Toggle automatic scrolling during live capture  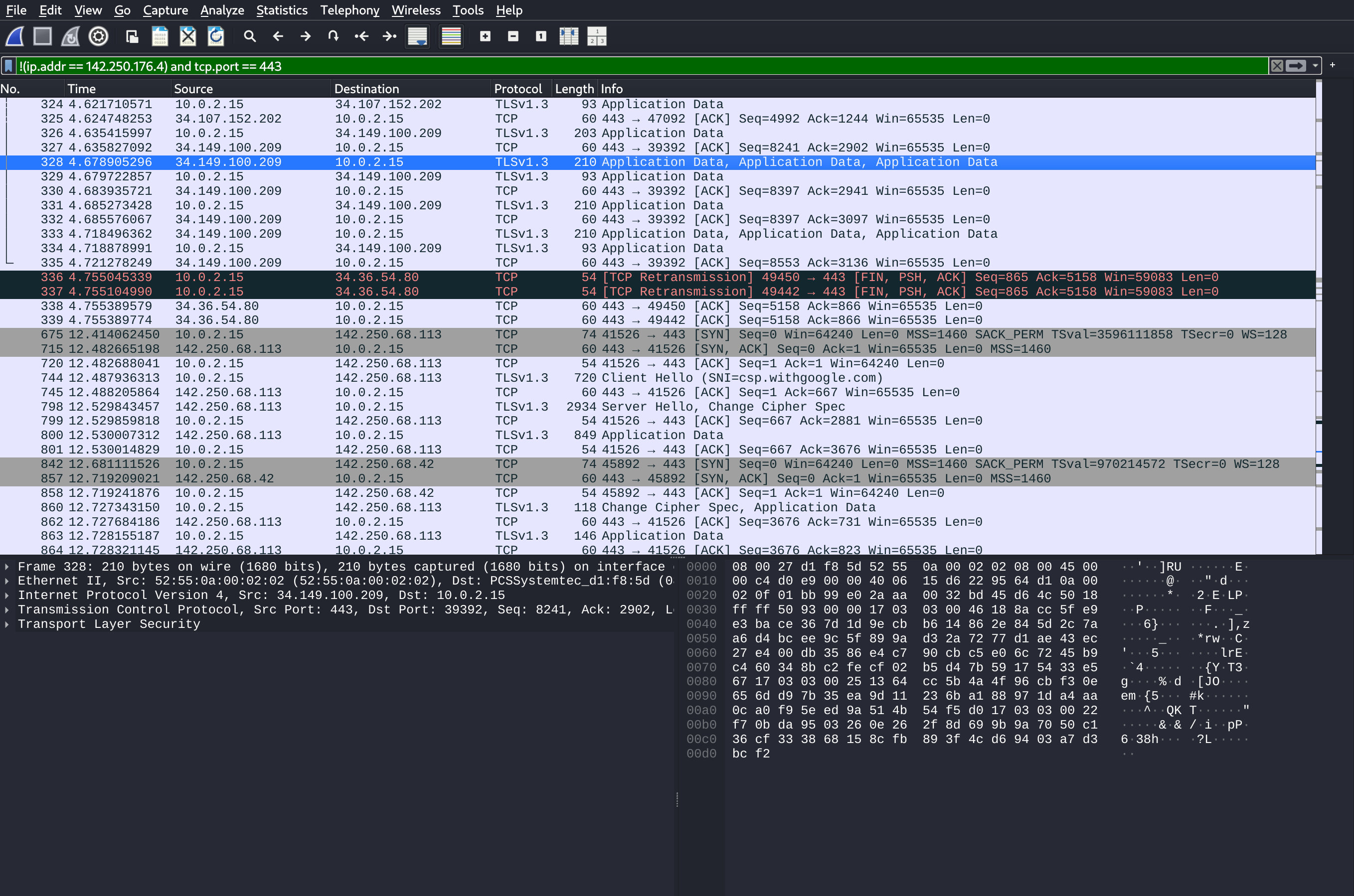pos(417,36)
